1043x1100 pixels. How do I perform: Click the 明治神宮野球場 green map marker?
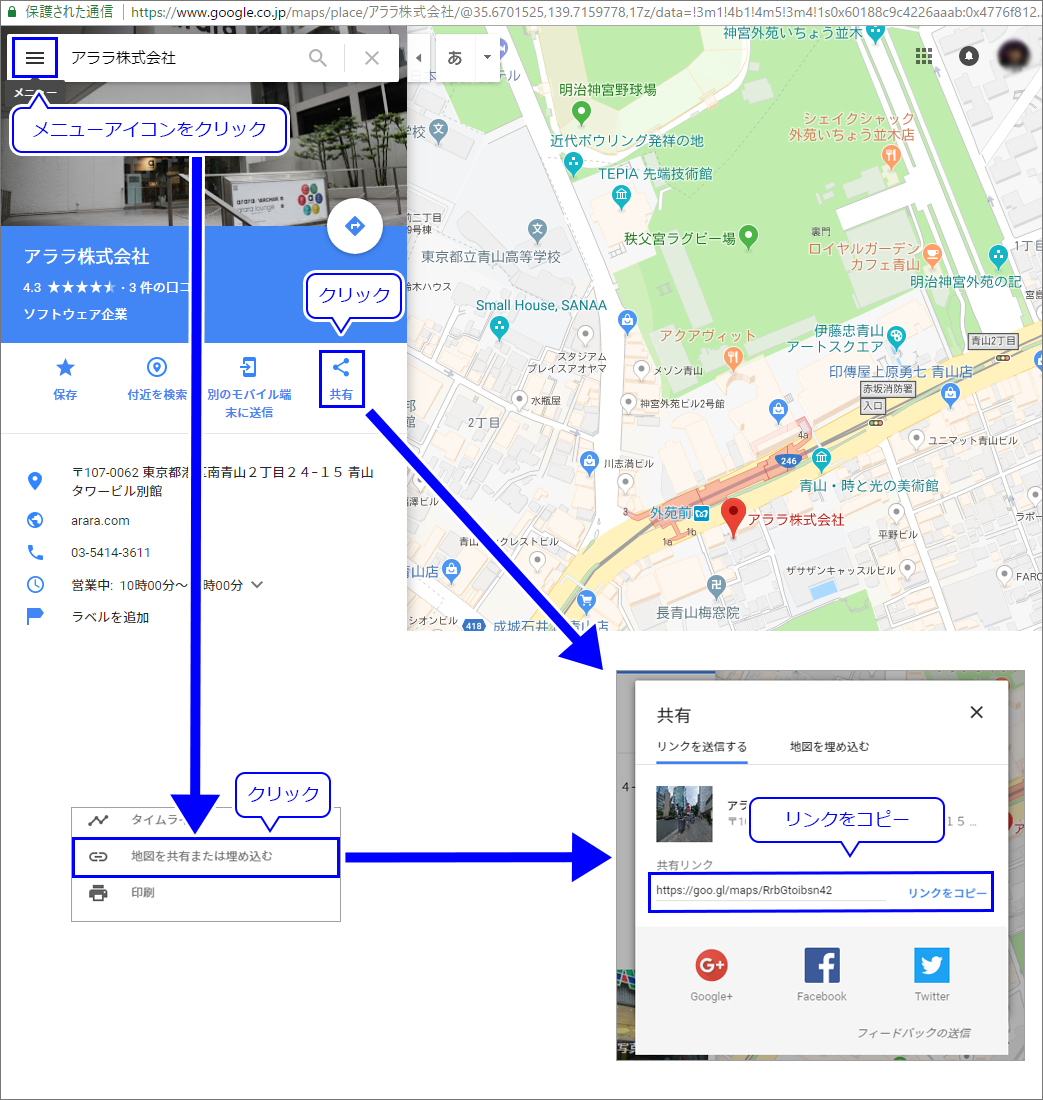click(x=581, y=112)
